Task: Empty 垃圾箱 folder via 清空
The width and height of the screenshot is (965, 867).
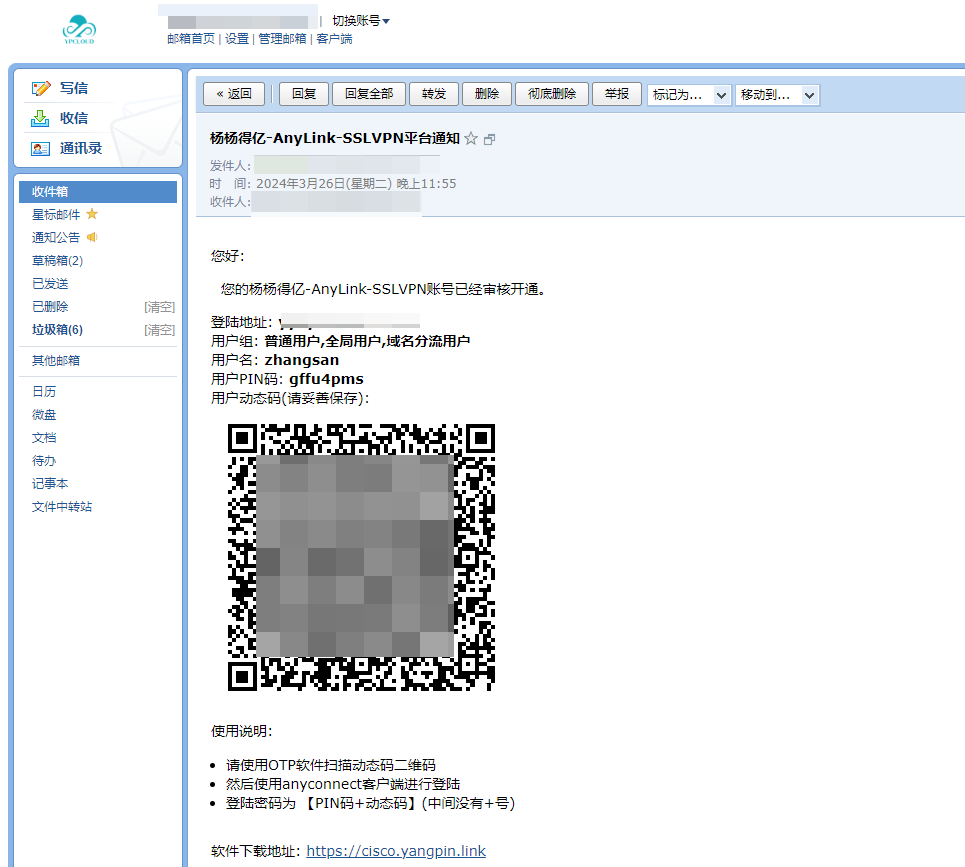Action: tap(159, 330)
